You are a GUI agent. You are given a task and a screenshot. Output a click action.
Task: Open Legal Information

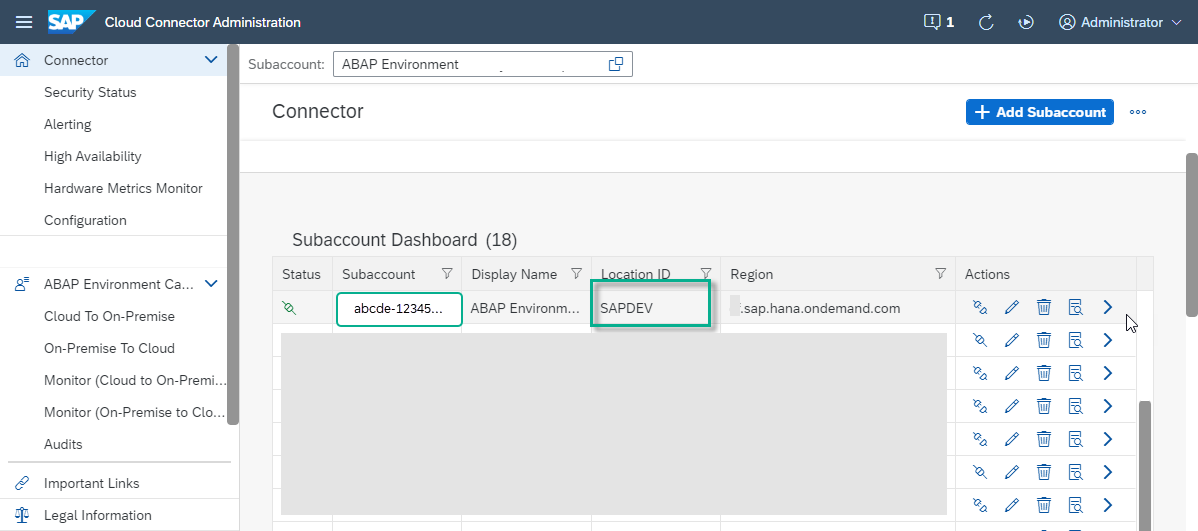coord(98,516)
